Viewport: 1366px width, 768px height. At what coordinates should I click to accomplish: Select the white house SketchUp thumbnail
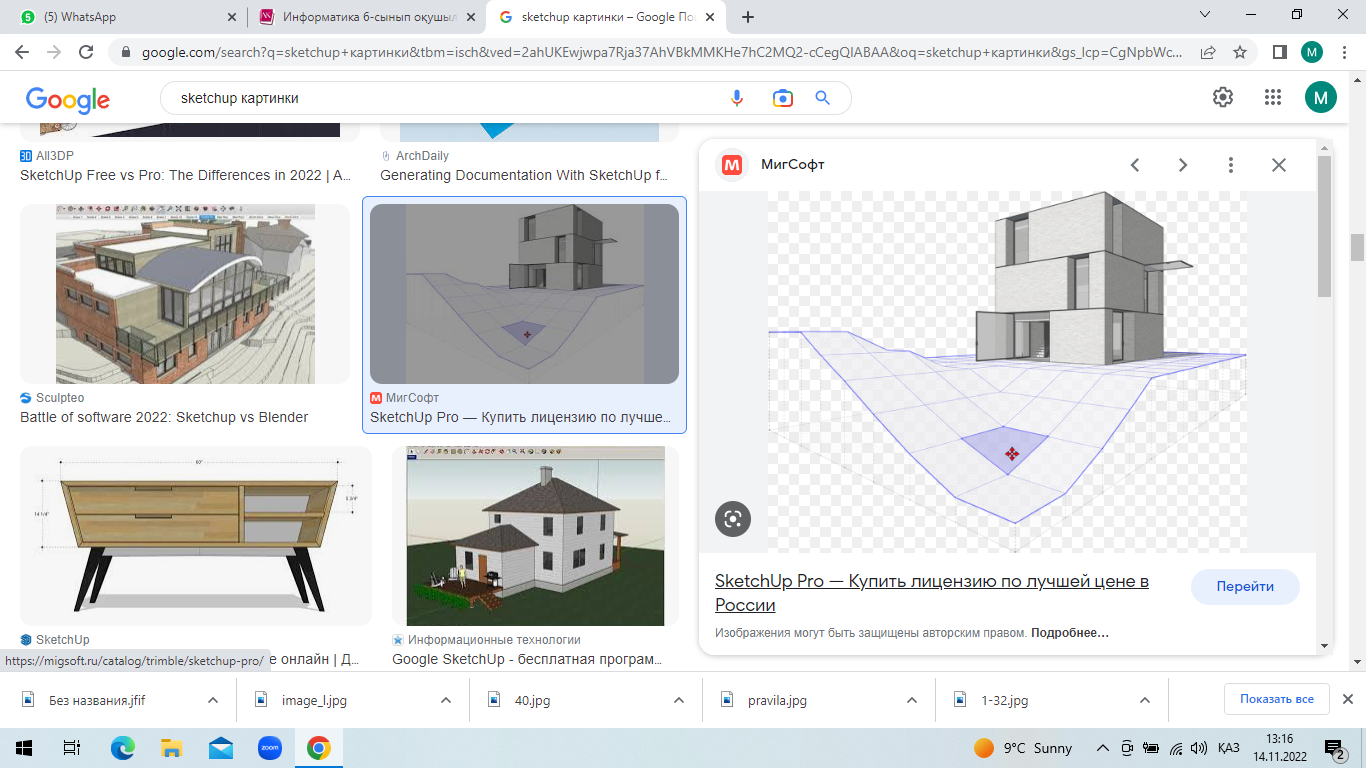pyautogui.click(x=535, y=536)
